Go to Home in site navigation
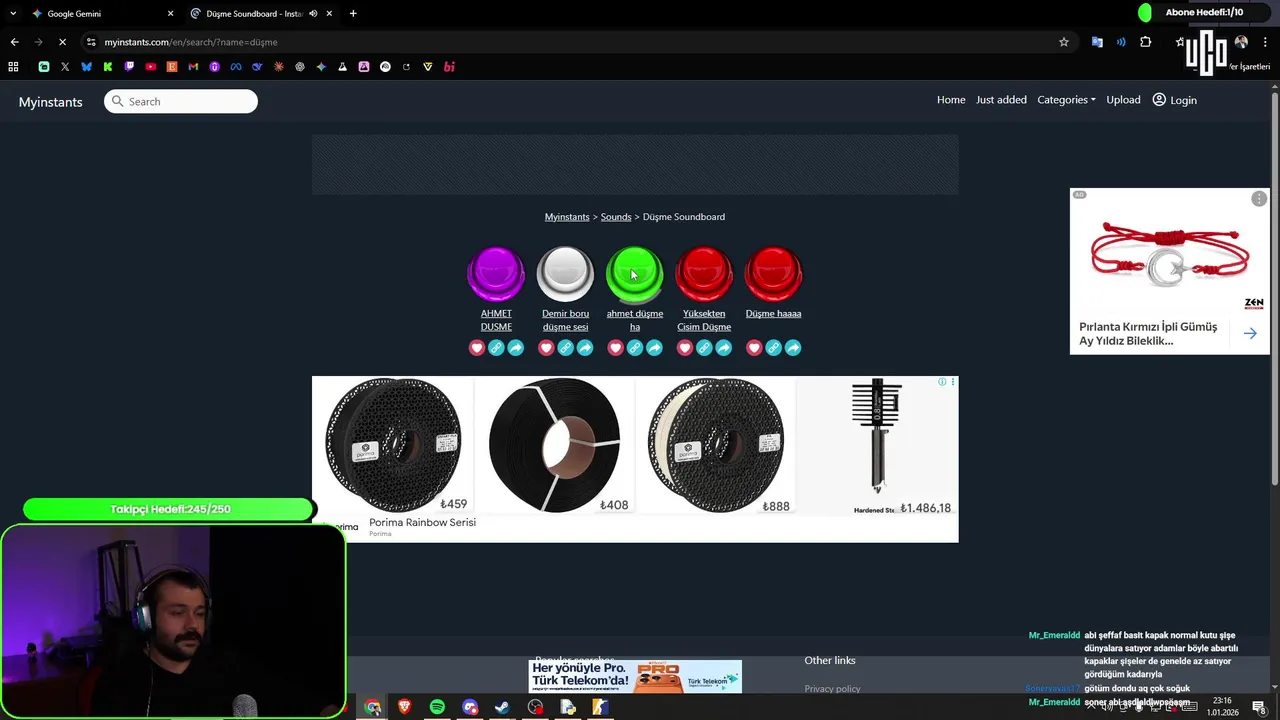Viewport: 1280px width, 720px height. (x=951, y=100)
